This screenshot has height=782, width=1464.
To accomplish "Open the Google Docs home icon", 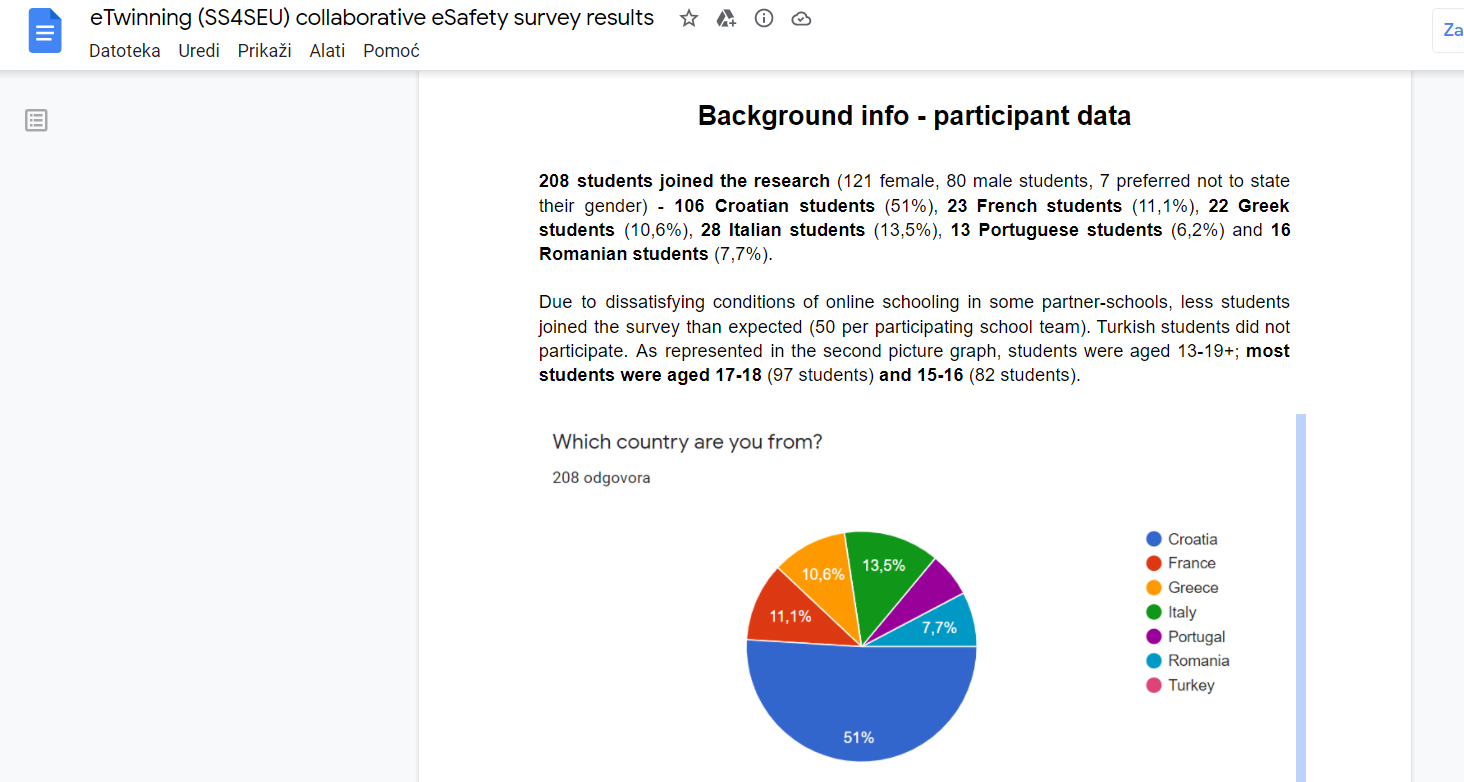I will (45, 31).
